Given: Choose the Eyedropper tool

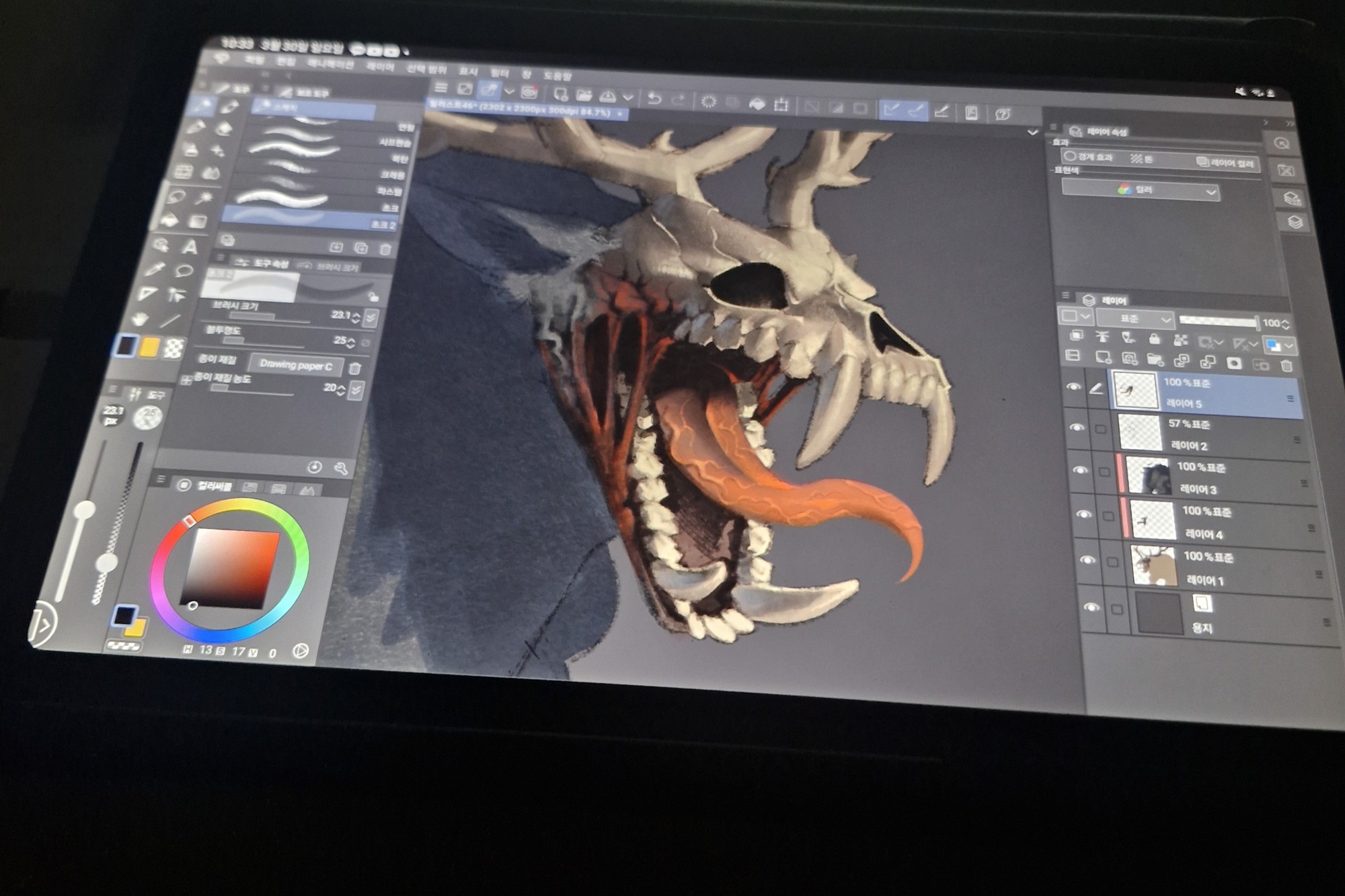Looking at the screenshot, I should 155,269.
